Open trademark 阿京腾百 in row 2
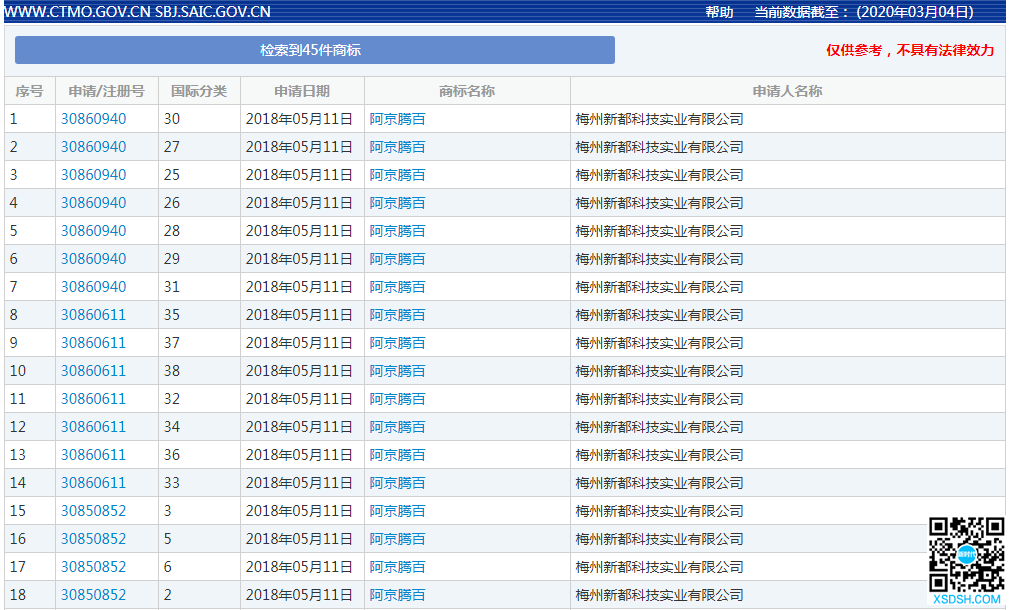 pos(398,147)
